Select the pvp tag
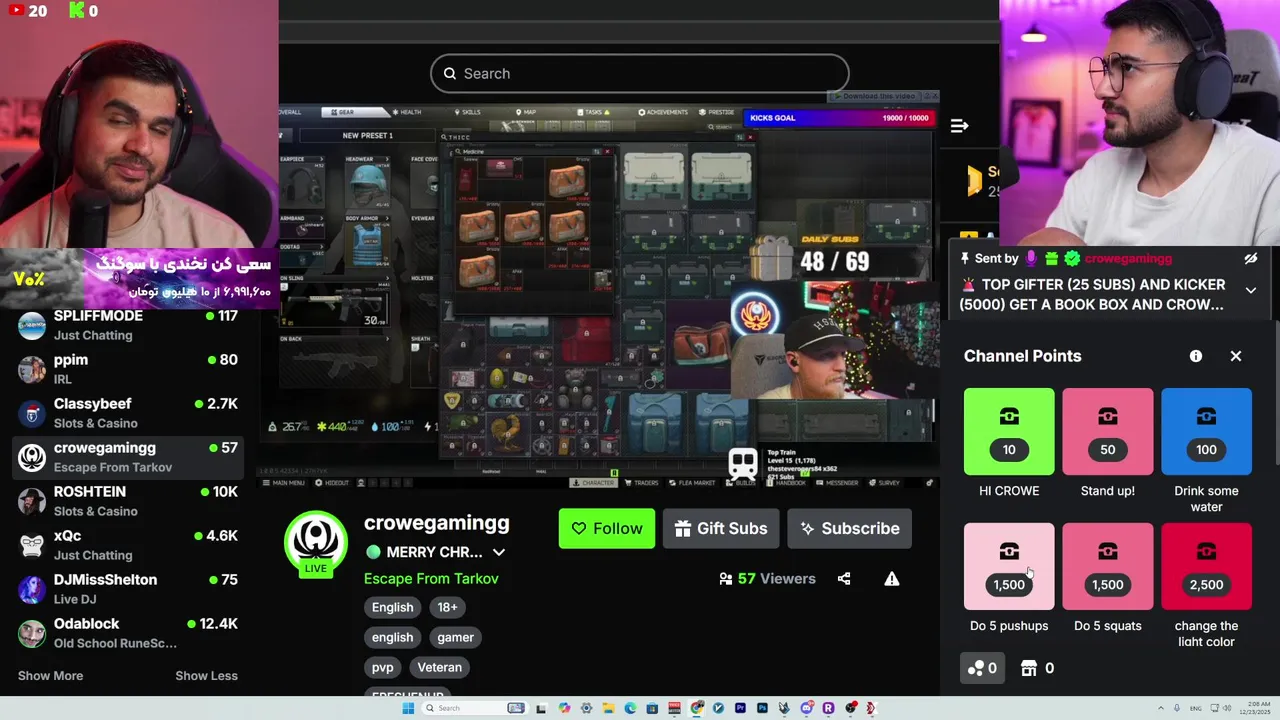 coord(383,667)
